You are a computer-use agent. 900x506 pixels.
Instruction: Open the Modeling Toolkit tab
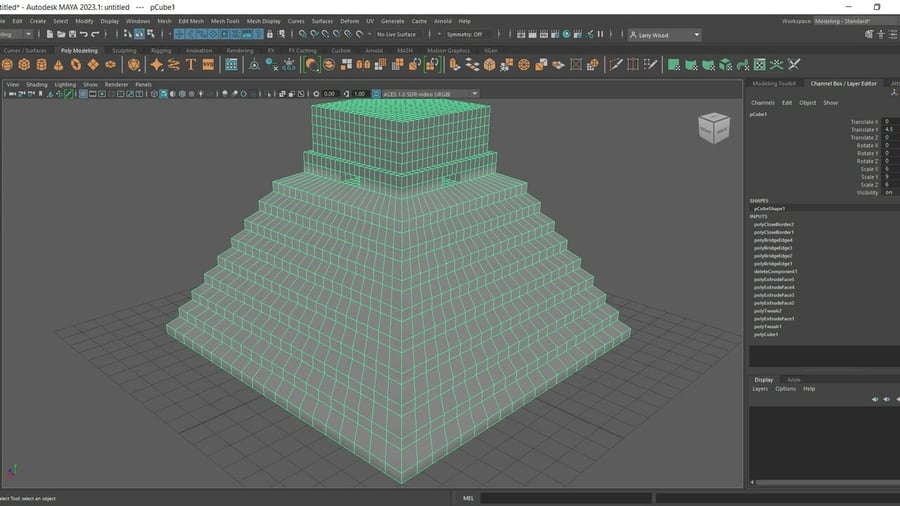(774, 83)
